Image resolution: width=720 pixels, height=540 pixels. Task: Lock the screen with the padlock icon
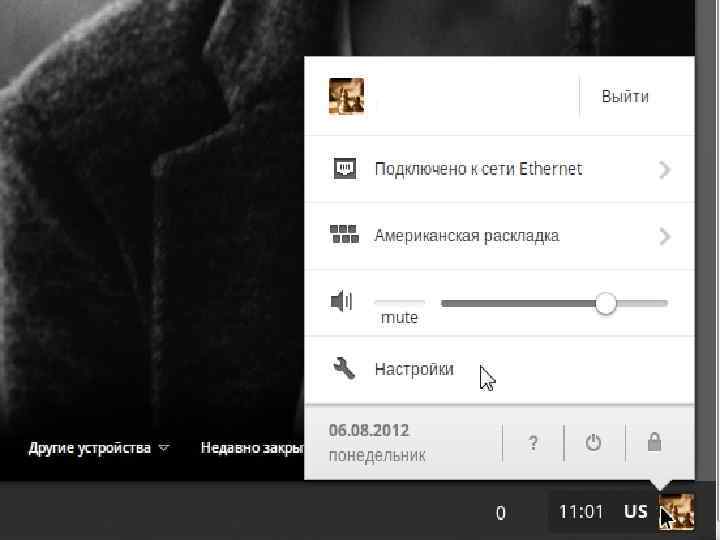click(654, 442)
